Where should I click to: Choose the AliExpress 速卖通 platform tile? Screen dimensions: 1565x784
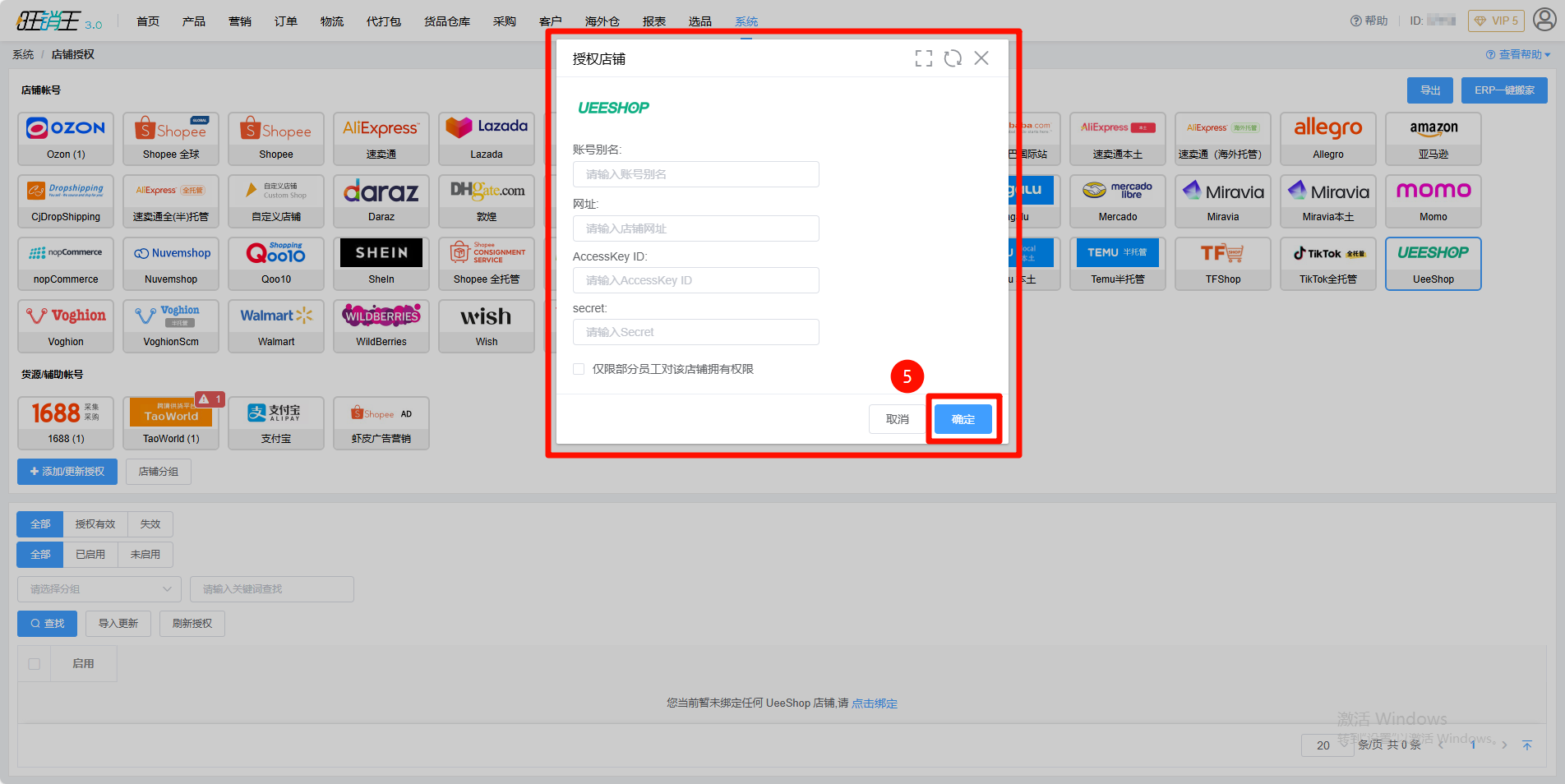click(381, 139)
